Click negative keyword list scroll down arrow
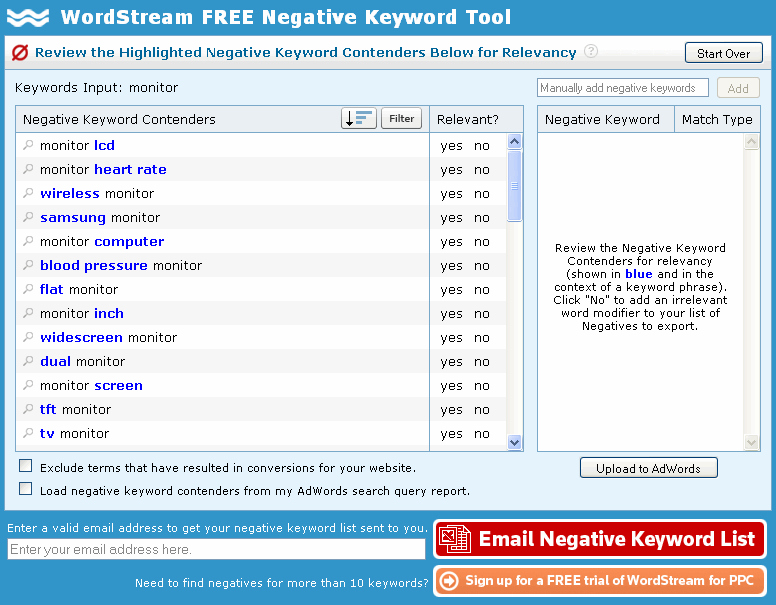 coord(751,442)
